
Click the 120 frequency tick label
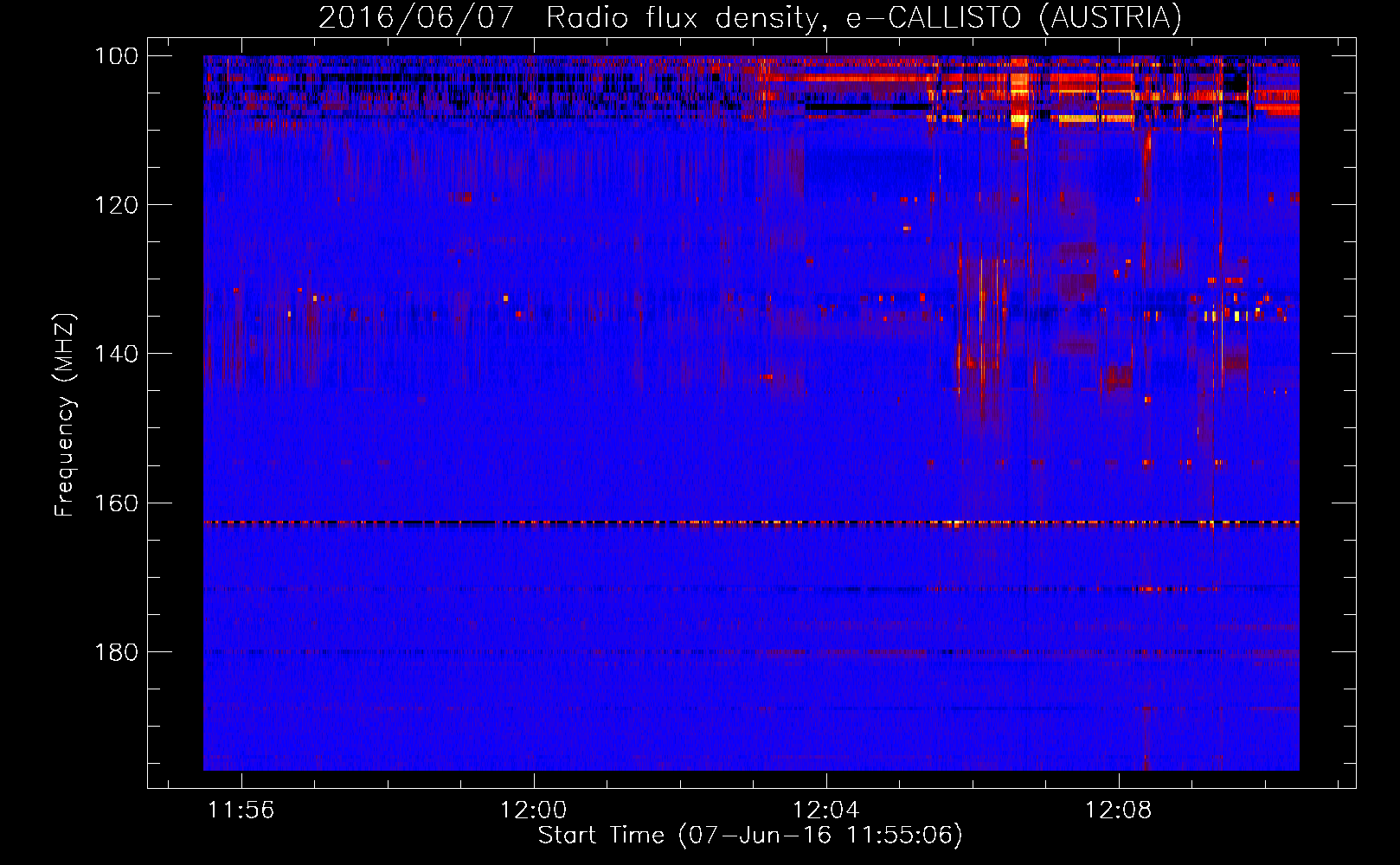(116, 205)
